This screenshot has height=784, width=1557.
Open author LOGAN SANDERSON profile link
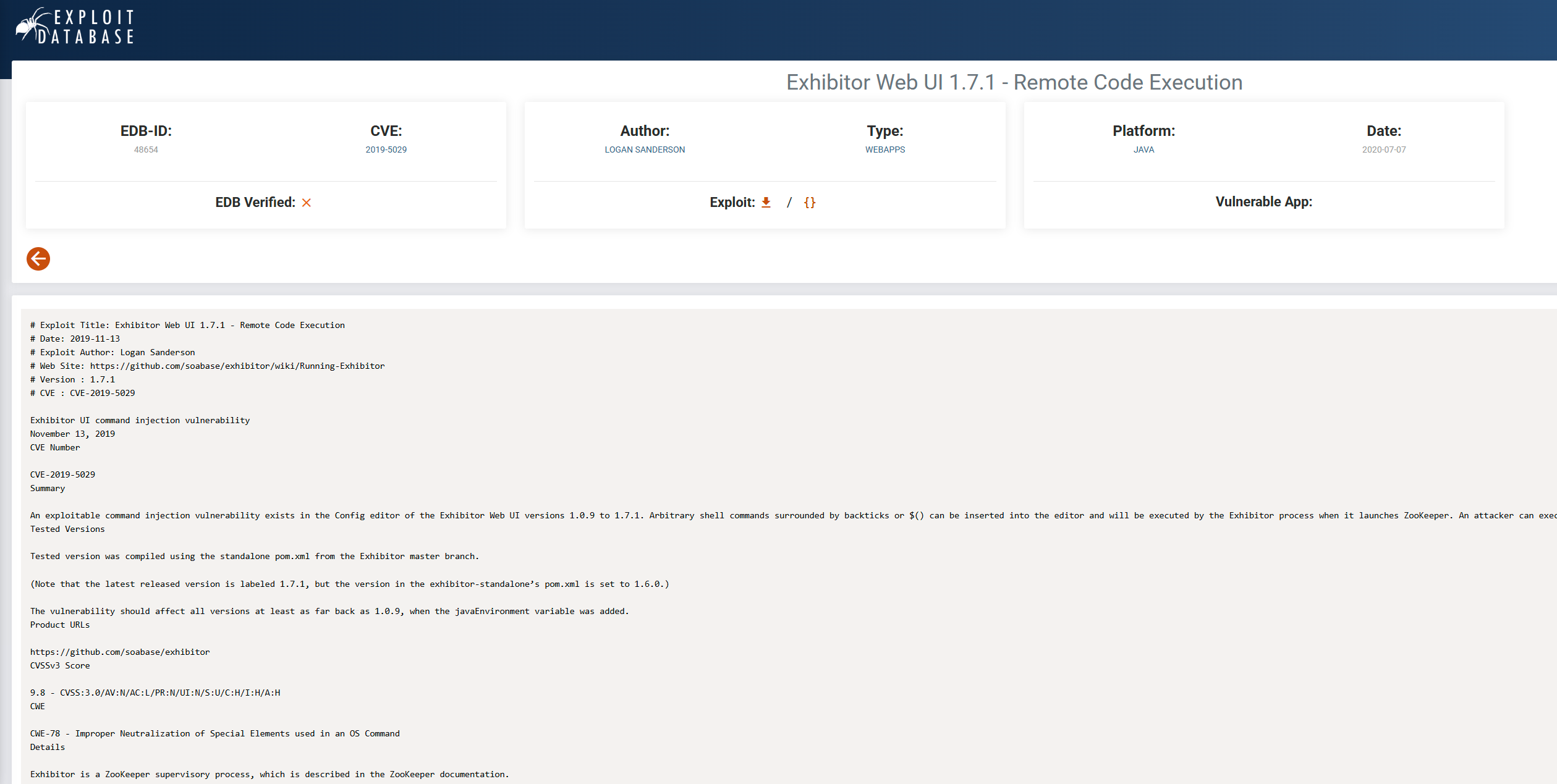coord(645,150)
